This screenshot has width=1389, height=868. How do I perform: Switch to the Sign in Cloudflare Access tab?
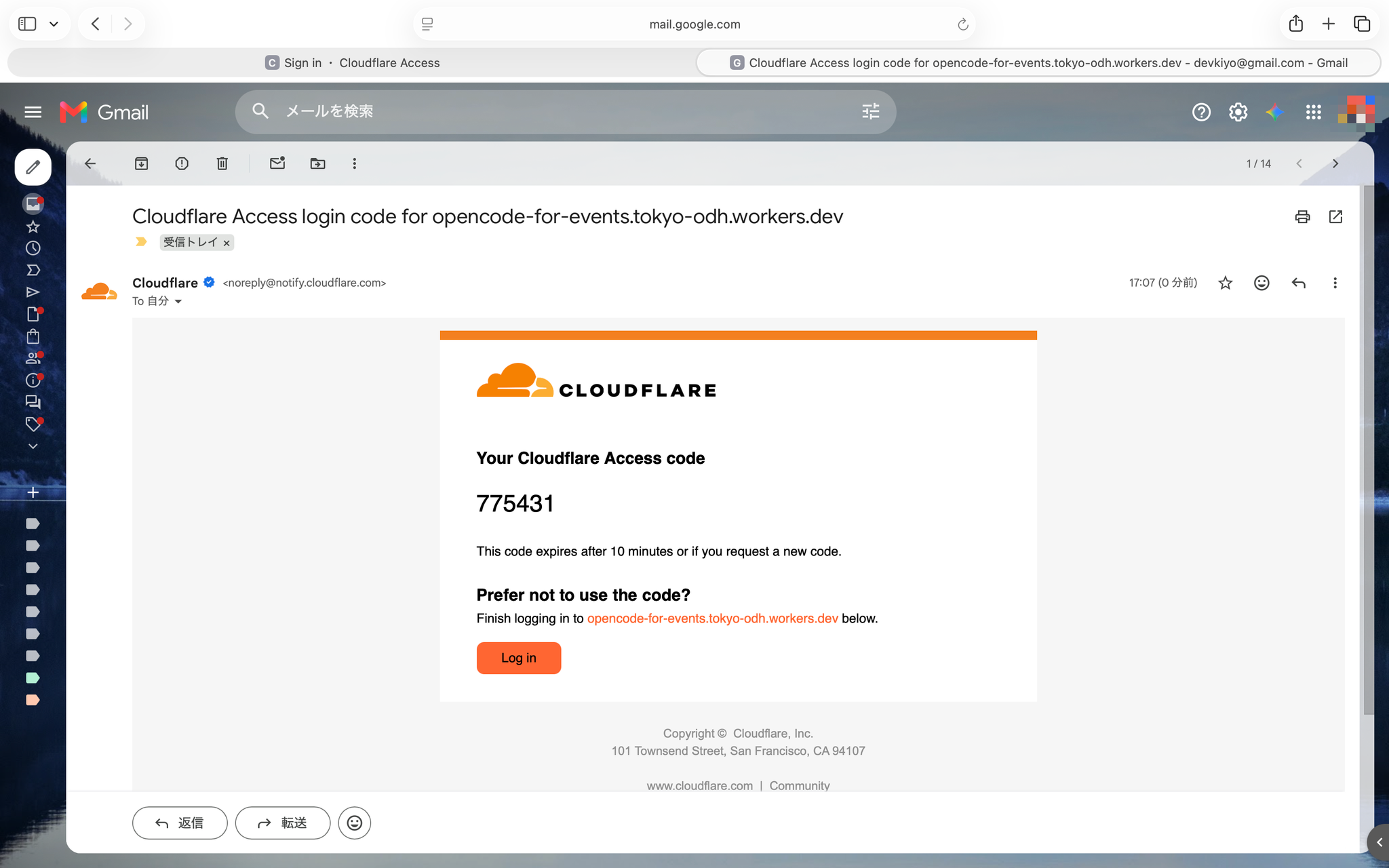coord(353,63)
